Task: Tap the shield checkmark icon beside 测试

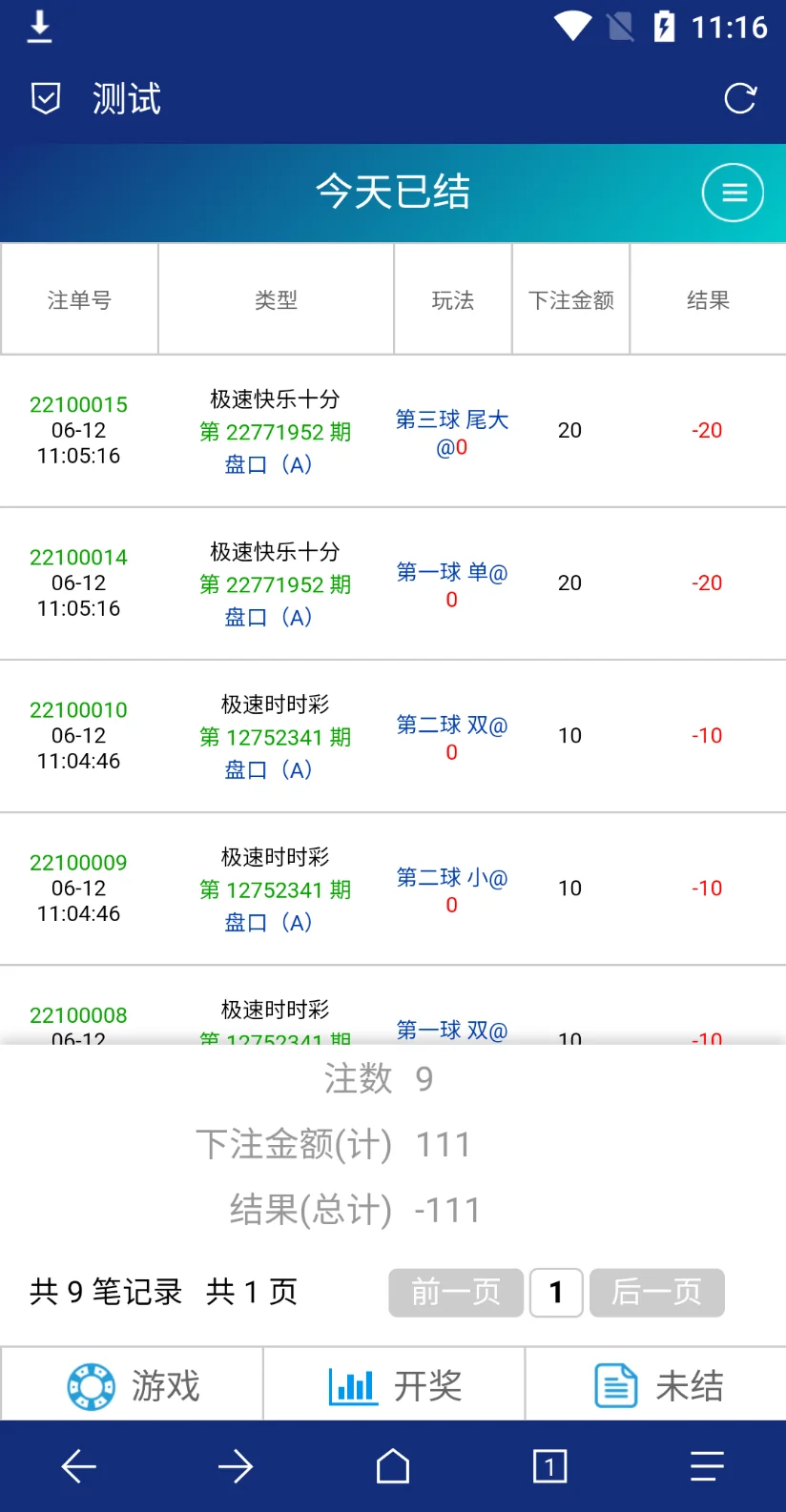Action: (46, 98)
